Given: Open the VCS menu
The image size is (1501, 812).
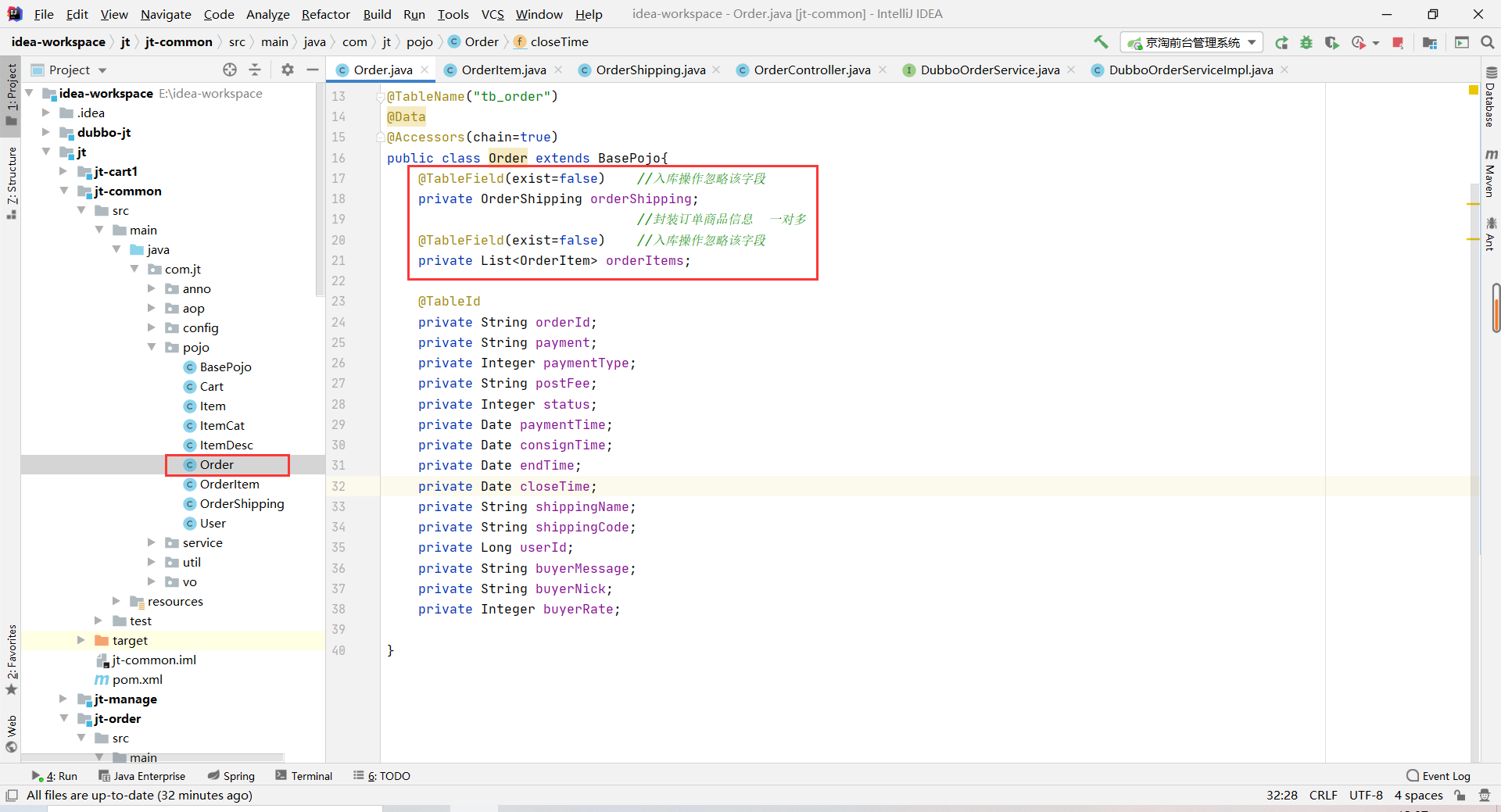Looking at the screenshot, I should [x=493, y=14].
